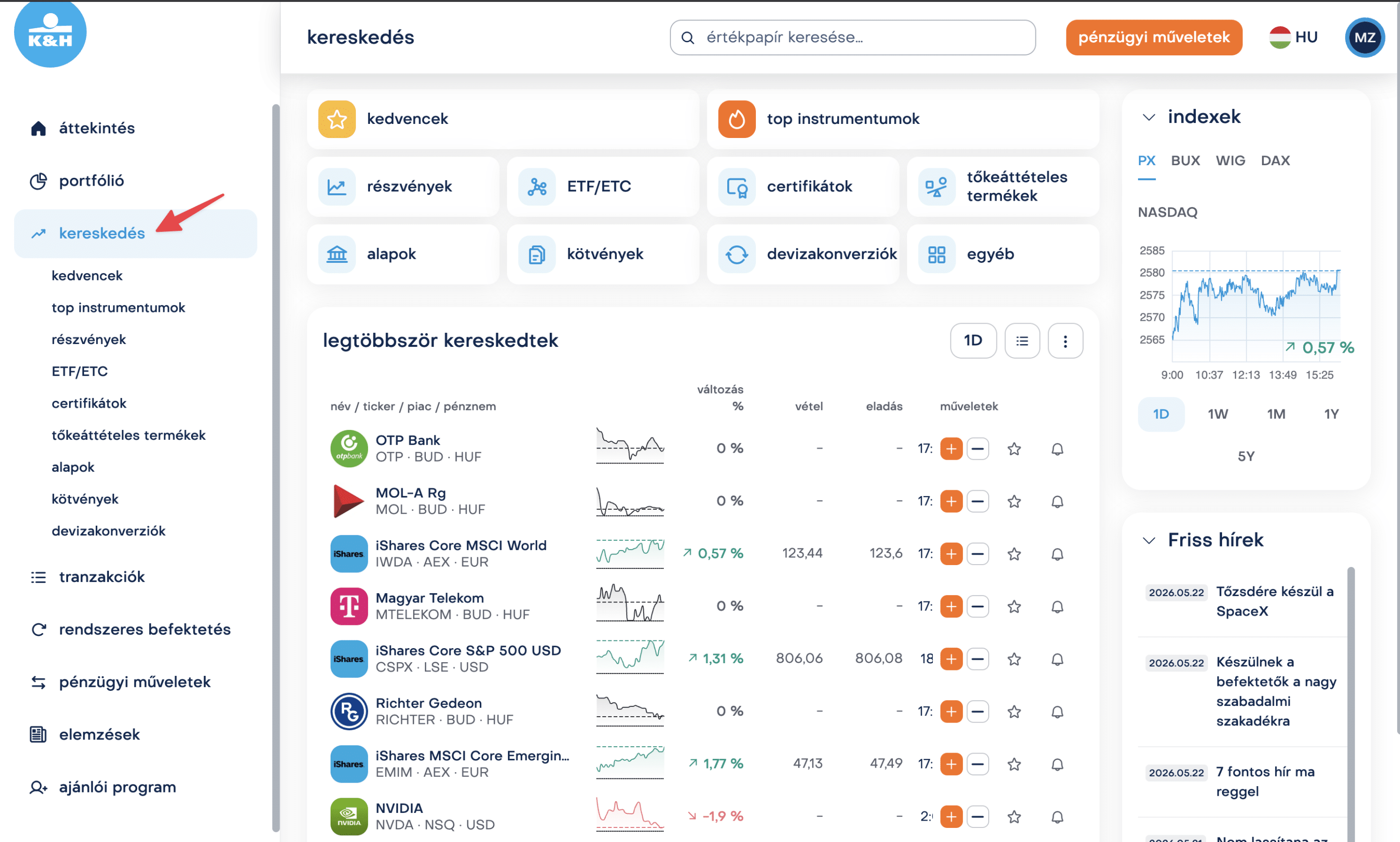
Task: Select the PX index tab
Action: coord(1146,160)
